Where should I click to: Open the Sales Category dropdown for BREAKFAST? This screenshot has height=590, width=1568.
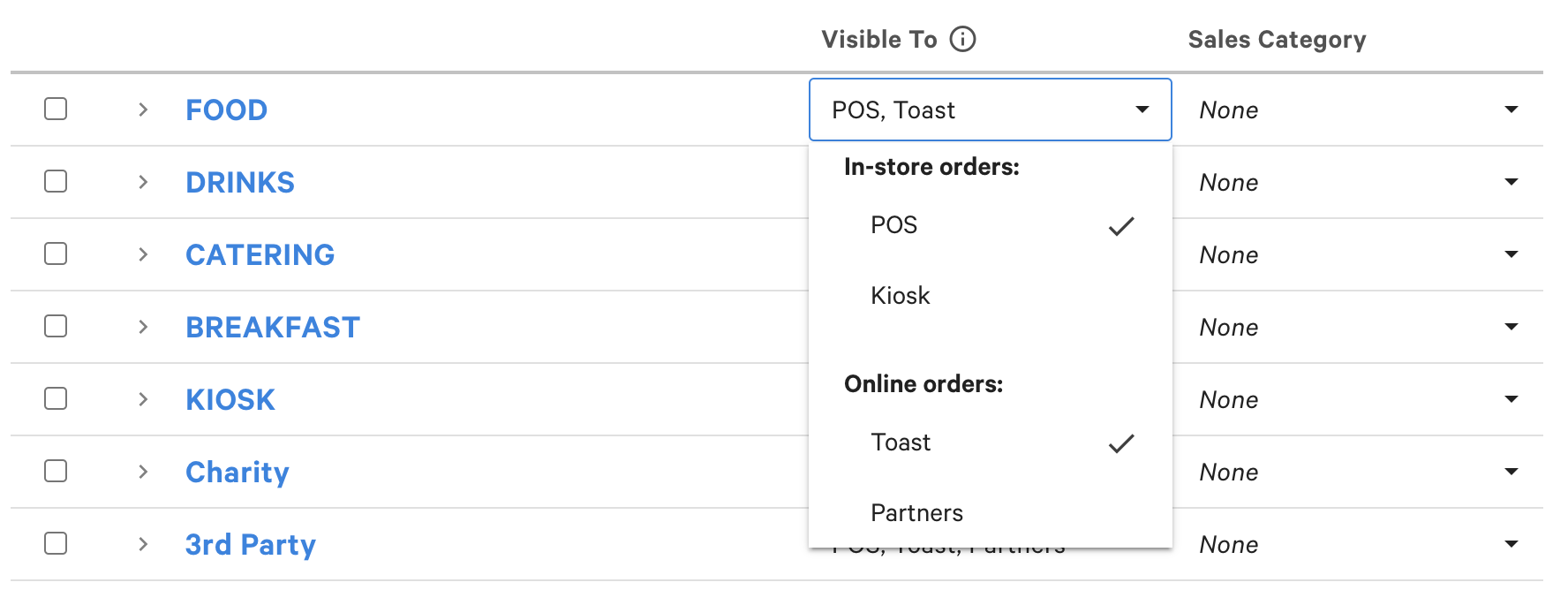coord(1512,327)
